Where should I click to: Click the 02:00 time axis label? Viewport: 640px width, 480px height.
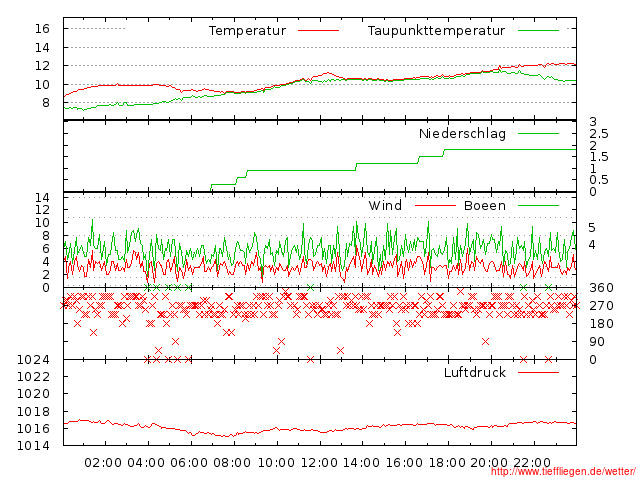(x=103, y=463)
